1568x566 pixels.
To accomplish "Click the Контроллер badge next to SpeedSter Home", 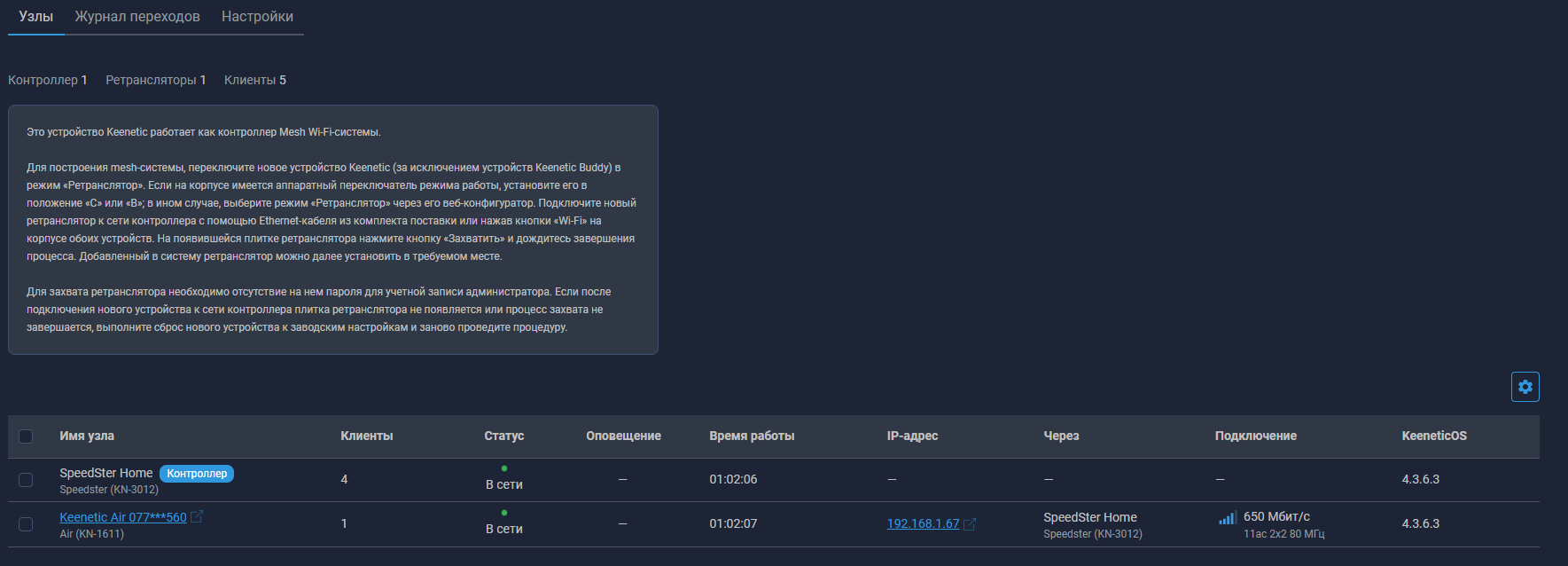I will [197, 474].
